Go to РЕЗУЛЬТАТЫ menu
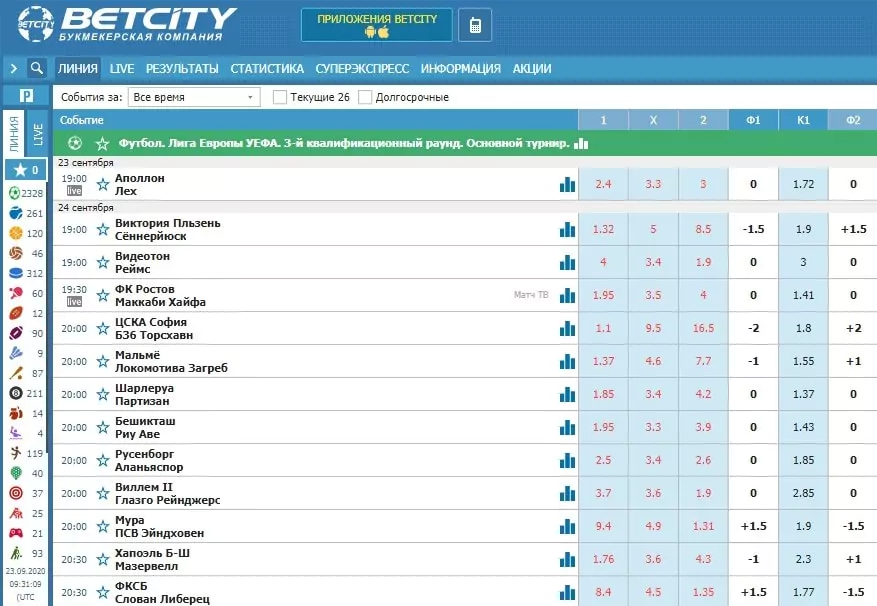This screenshot has width=877, height=606. [x=182, y=68]
